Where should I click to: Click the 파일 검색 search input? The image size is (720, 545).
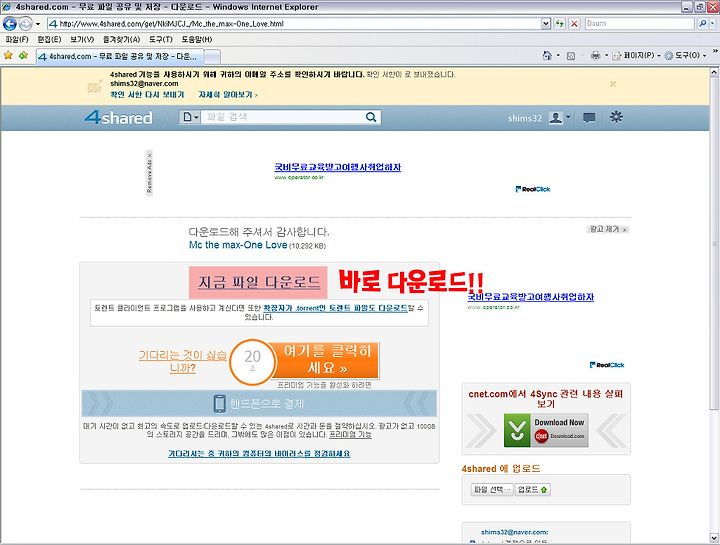(x=282, y=117)
